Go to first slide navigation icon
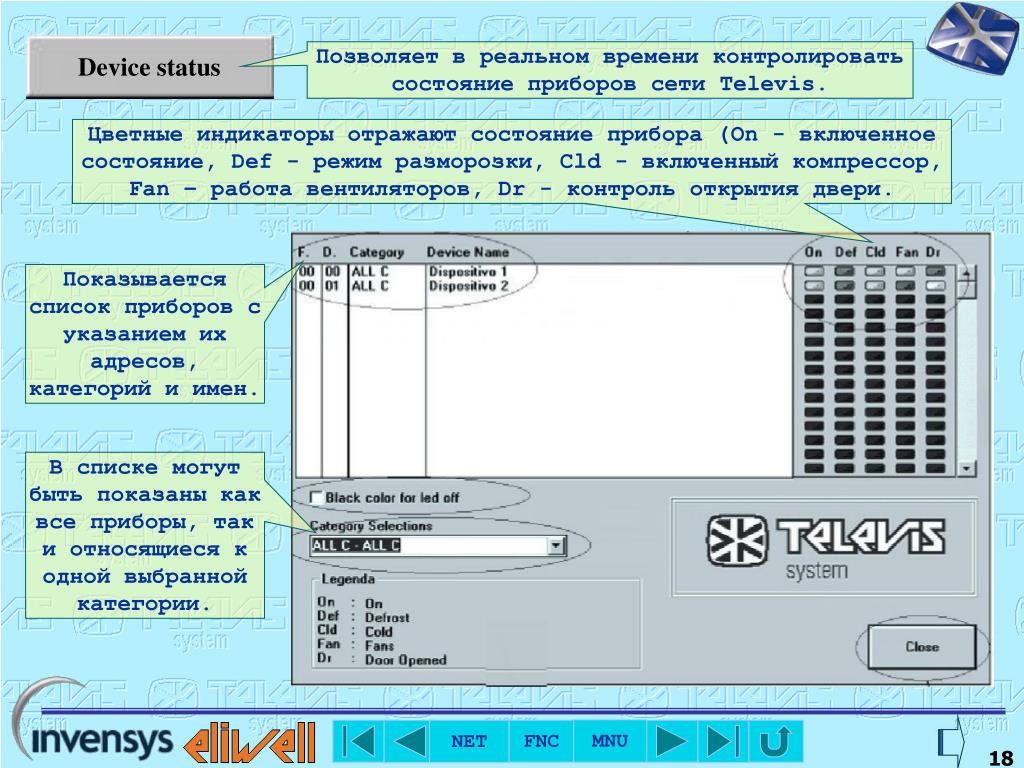The width and height of the screenshot is (1024, 768). click(358, 741)
